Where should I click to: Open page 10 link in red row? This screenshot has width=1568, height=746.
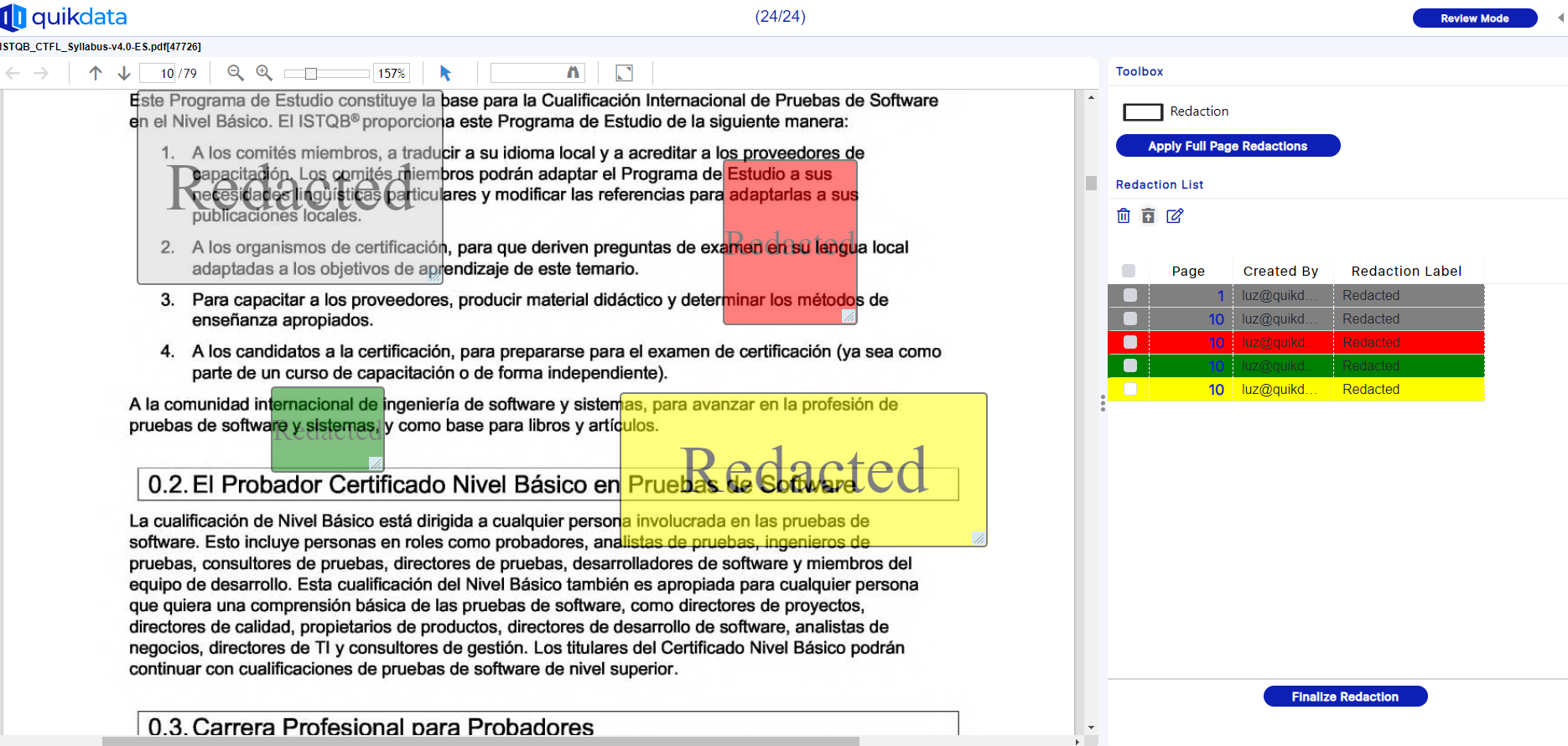1216,342
